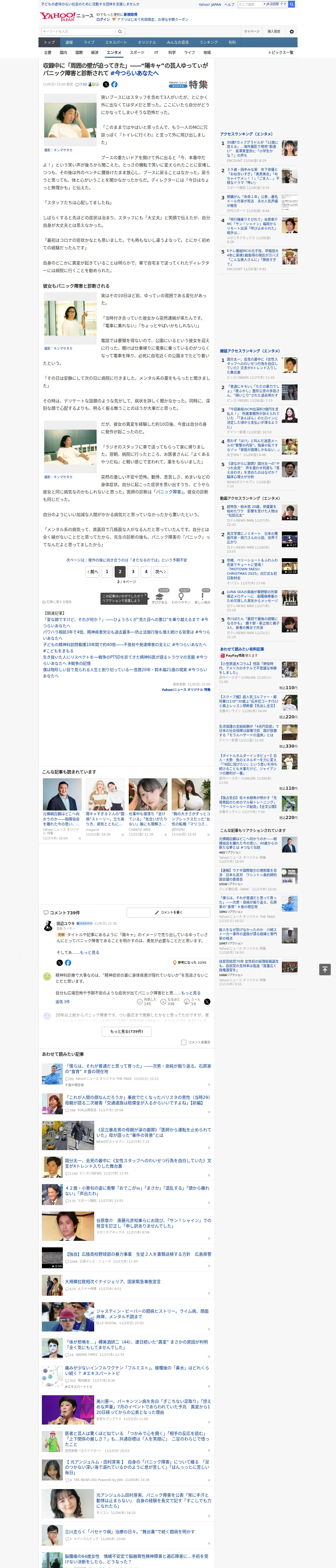Open settings via the gear icon

point(292,31)
